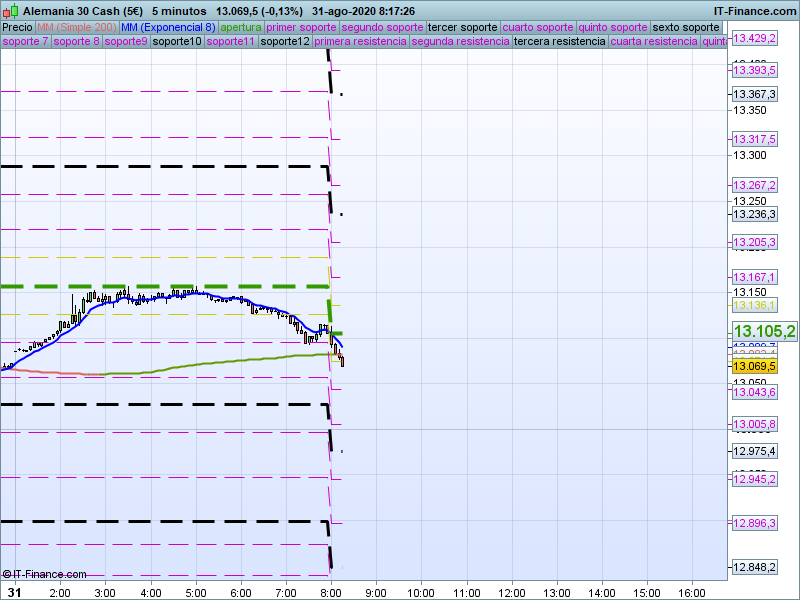Screen dimensions: 800x600
Task: Select the tercera resistencia label
Action: [x=559, y=42]
